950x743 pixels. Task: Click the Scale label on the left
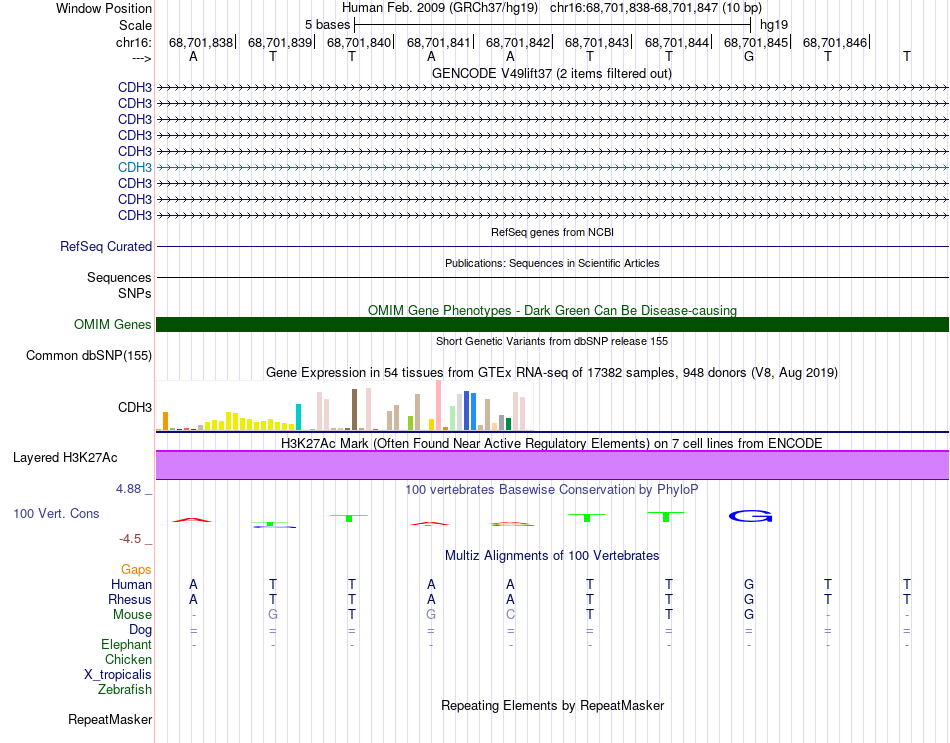[x=135, y=25]
